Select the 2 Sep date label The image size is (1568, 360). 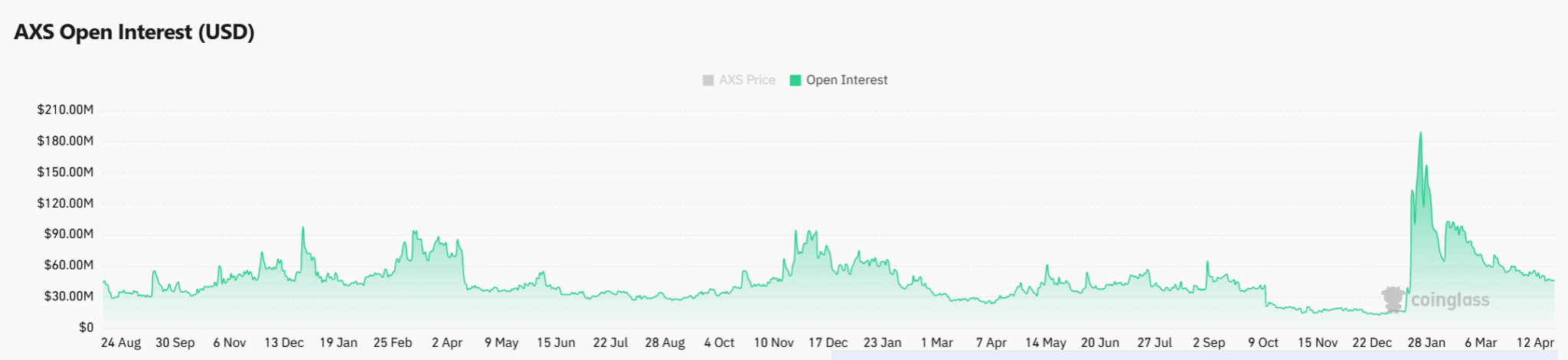point(1208,342)
